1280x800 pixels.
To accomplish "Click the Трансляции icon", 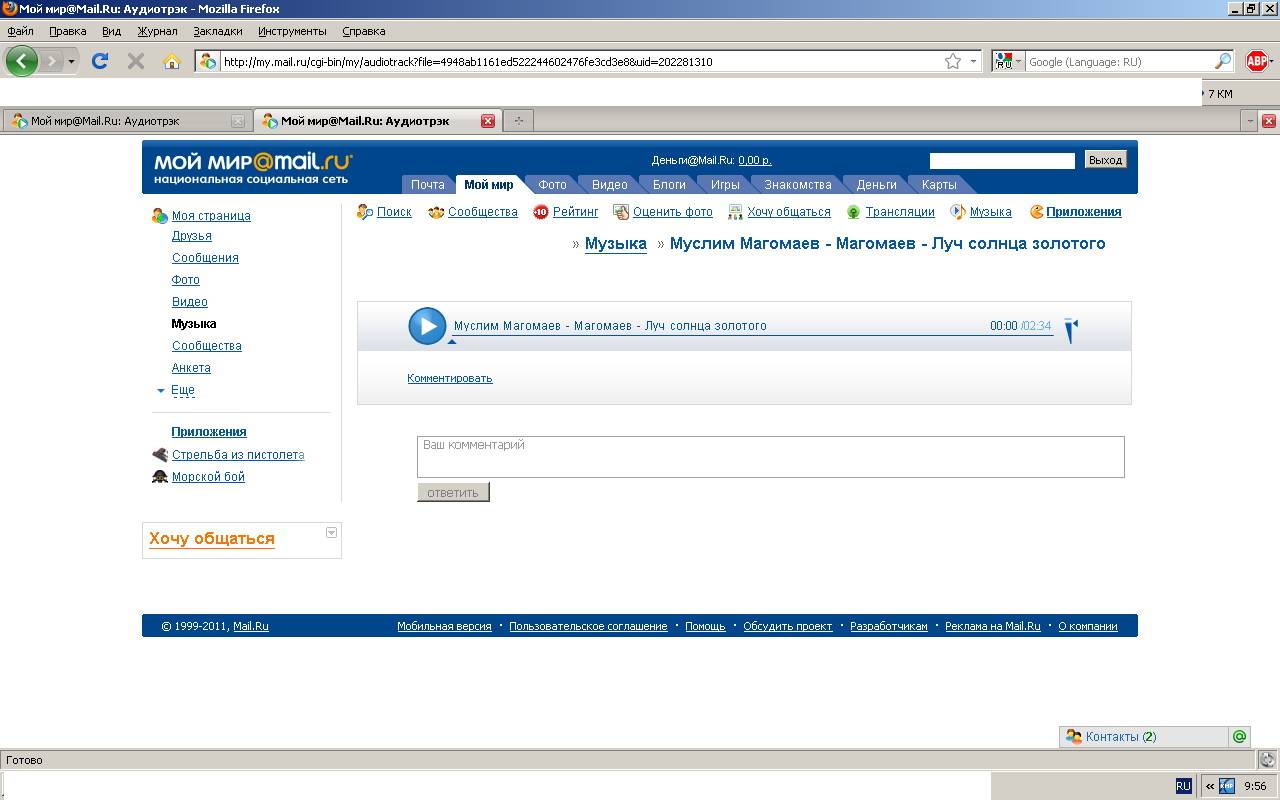I will click(x=853, y=212).
